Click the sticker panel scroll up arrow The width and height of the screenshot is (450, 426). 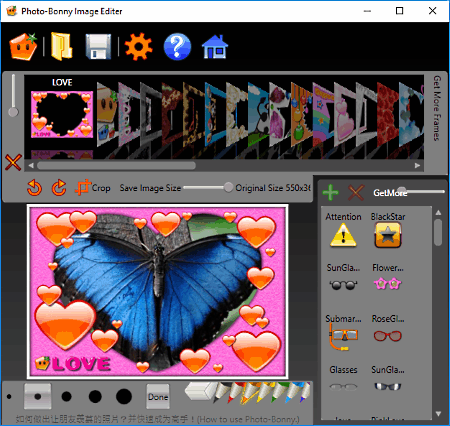439,212
